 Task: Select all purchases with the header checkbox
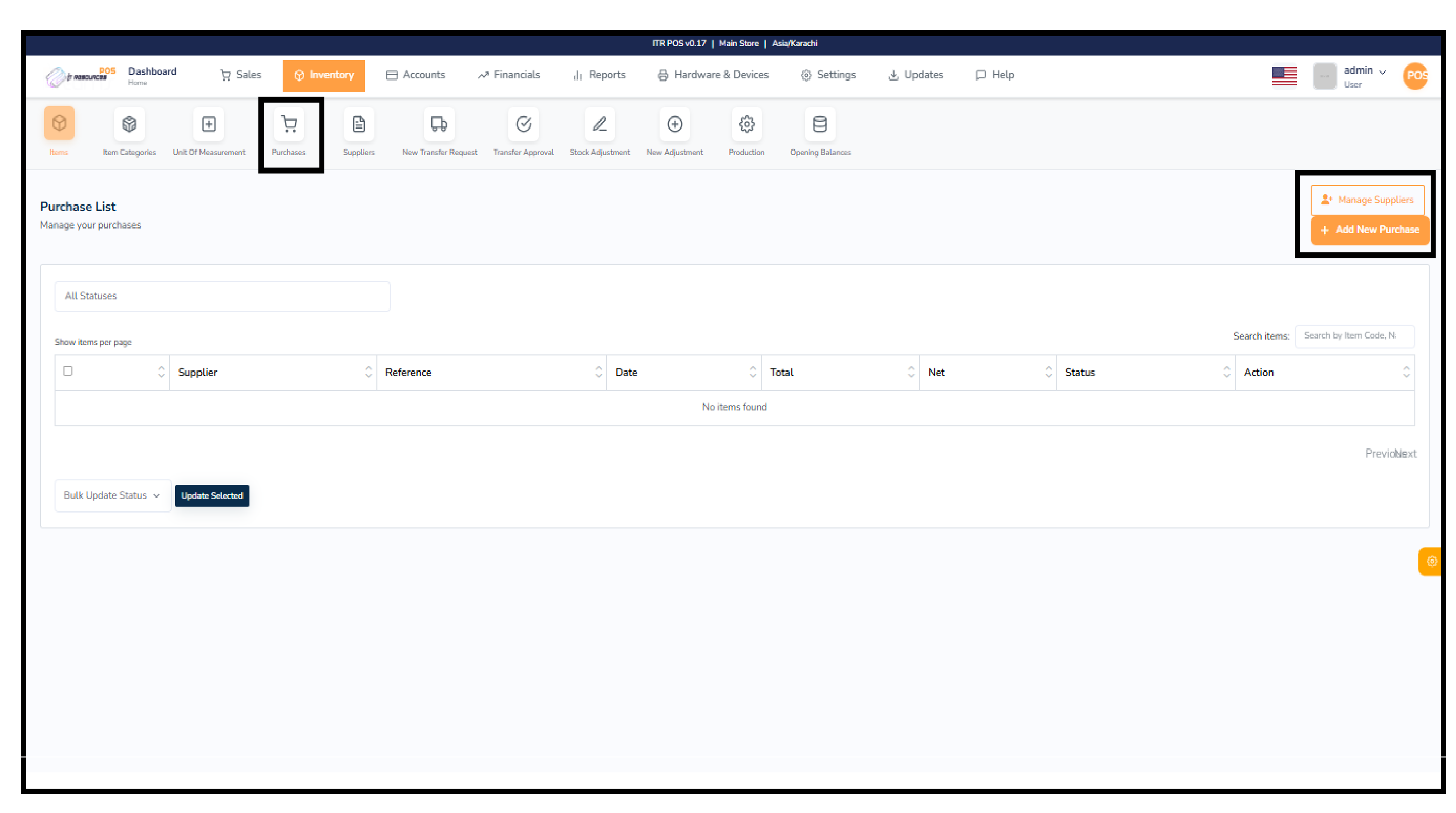68,371
